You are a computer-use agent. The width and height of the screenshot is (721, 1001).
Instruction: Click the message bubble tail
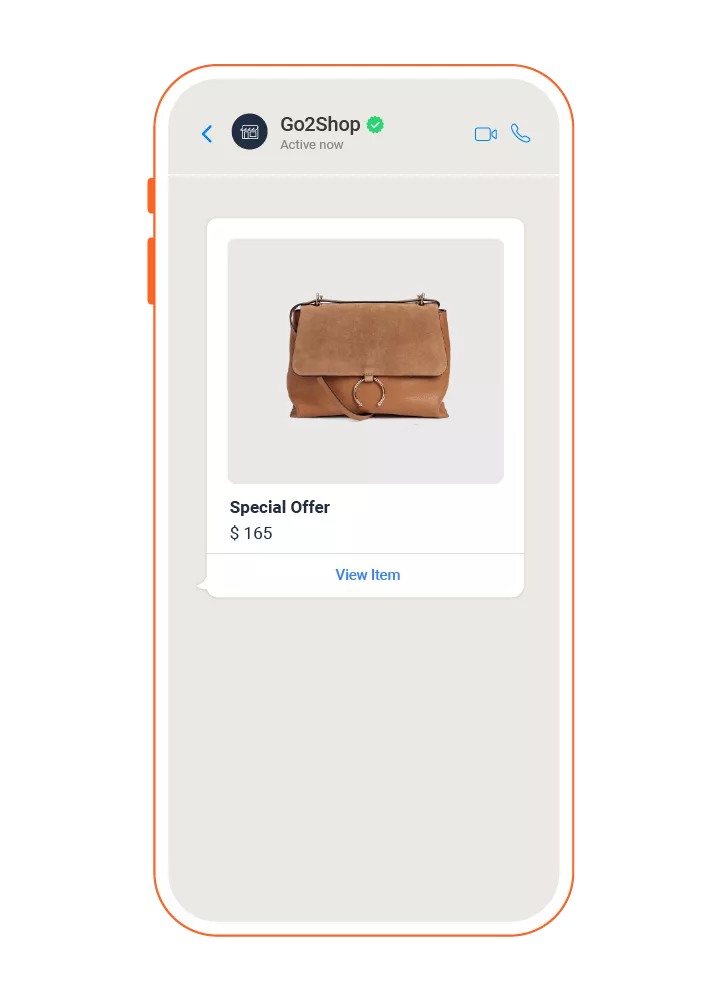[202, 583]
